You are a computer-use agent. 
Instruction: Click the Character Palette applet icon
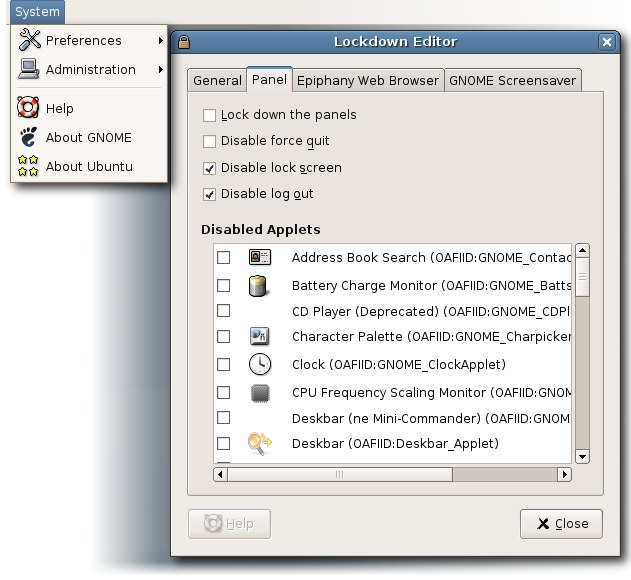[x=260, y=336]
